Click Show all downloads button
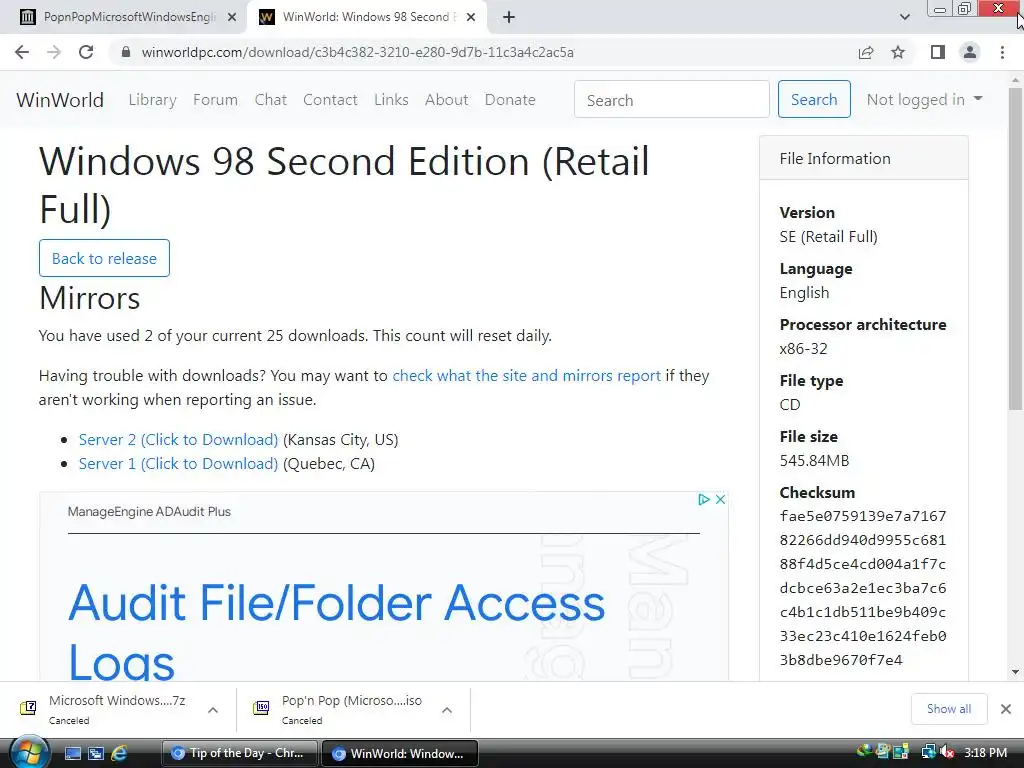The width and height of the screenshot is (1024, 768). pyautogui.click(x=948, y=709)
